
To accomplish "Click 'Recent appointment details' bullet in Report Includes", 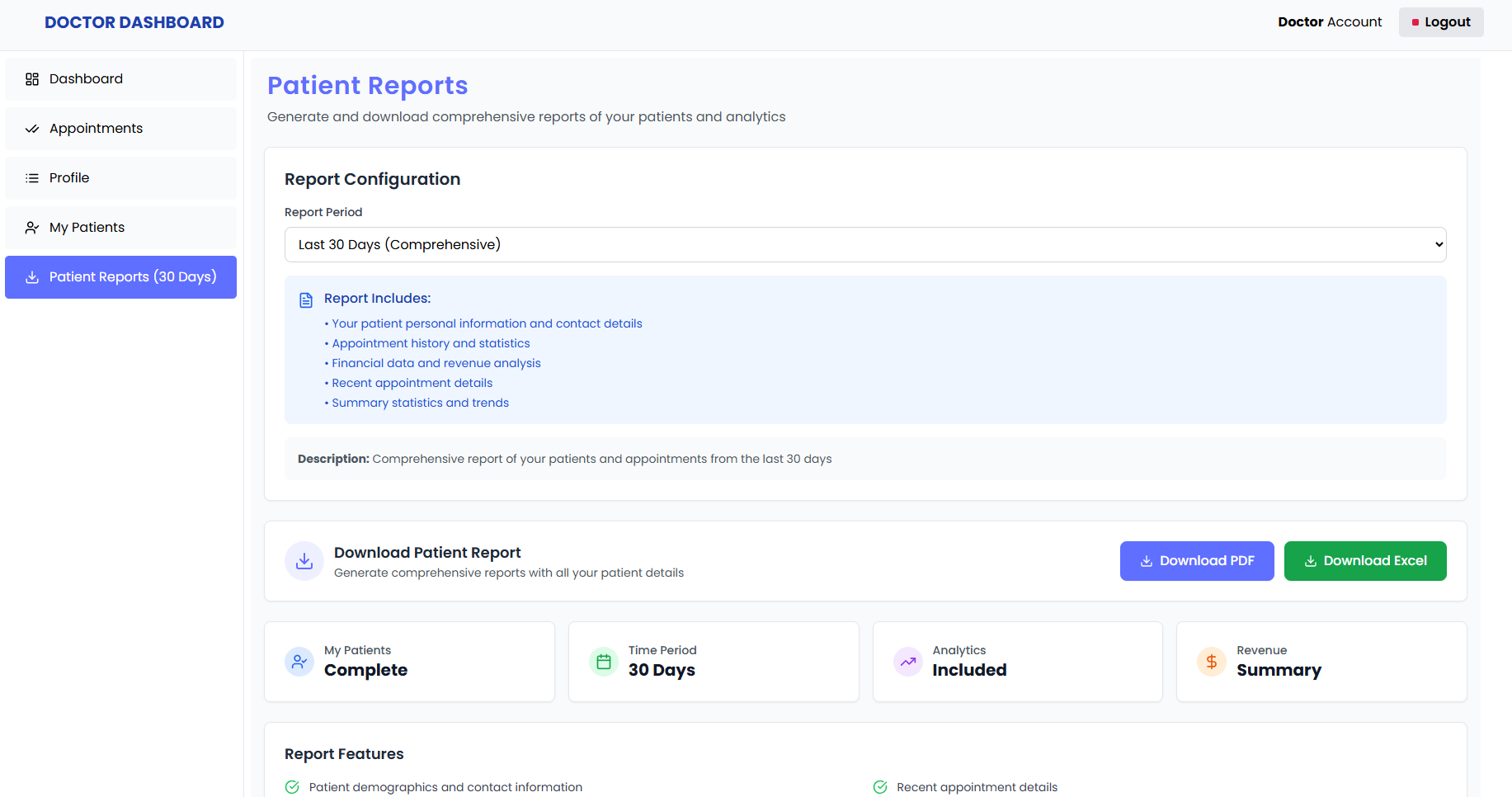I will [x=412, y=383].
